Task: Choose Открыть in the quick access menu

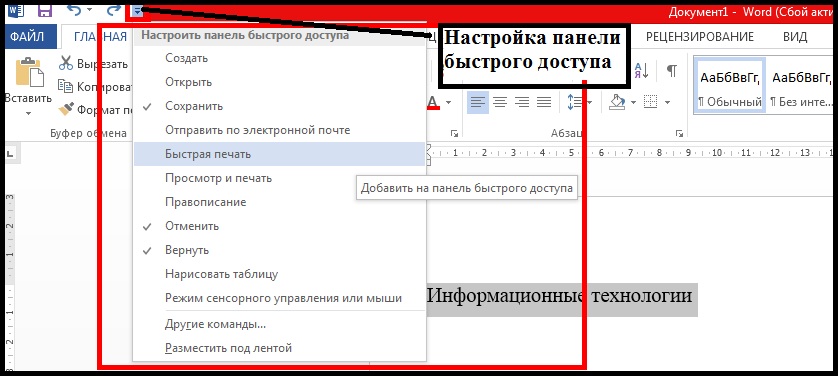Action: pyautogui.click(x=280, y=82)
